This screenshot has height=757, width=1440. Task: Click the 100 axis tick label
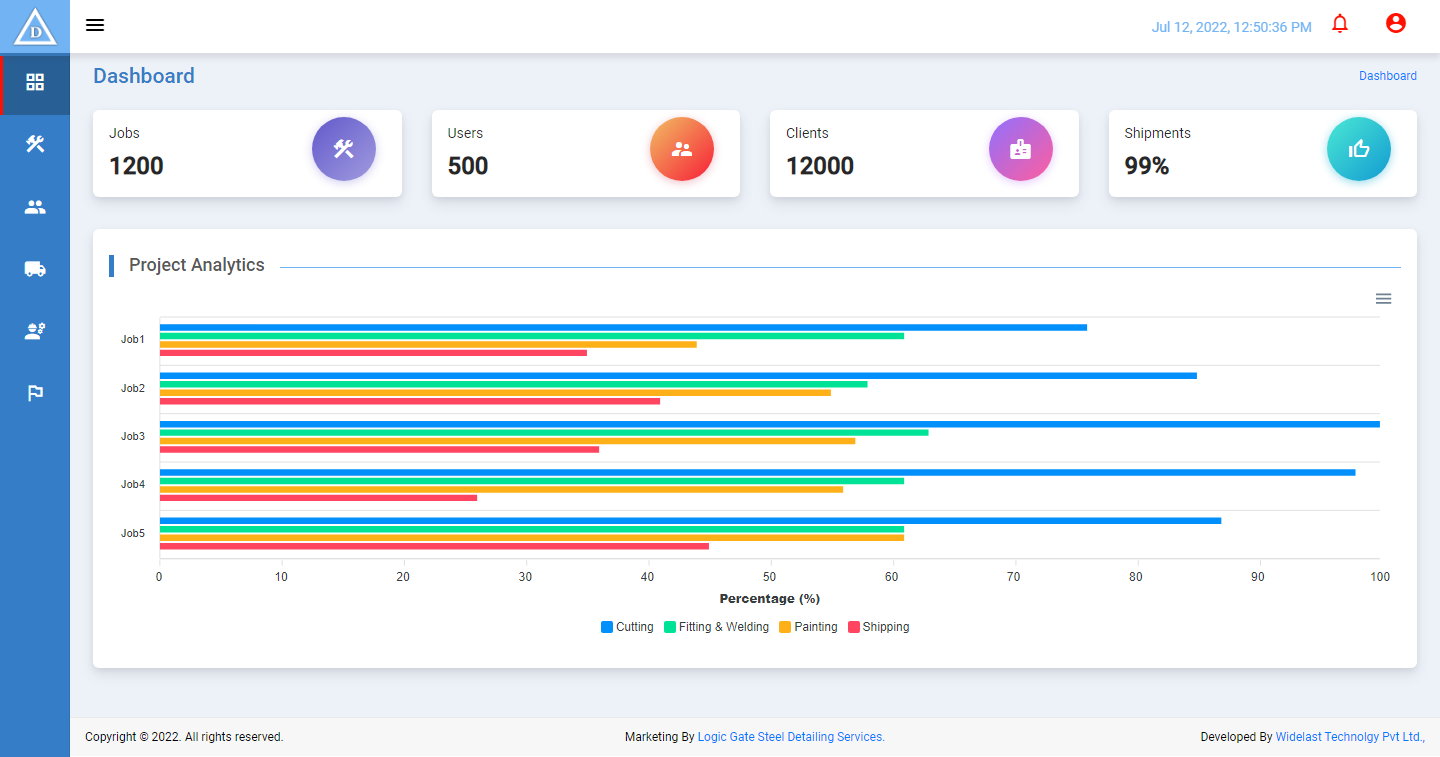pyautogui.click(x=1380, y=577)
